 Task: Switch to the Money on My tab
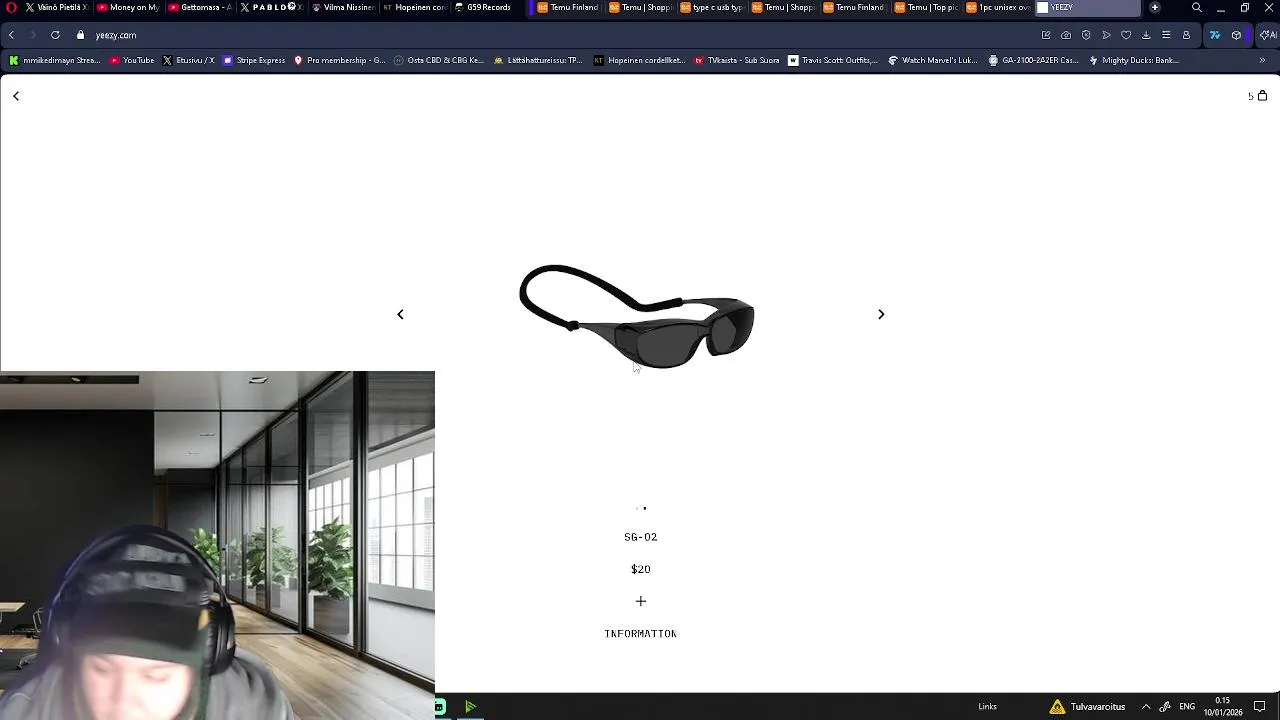pos(128,7)
